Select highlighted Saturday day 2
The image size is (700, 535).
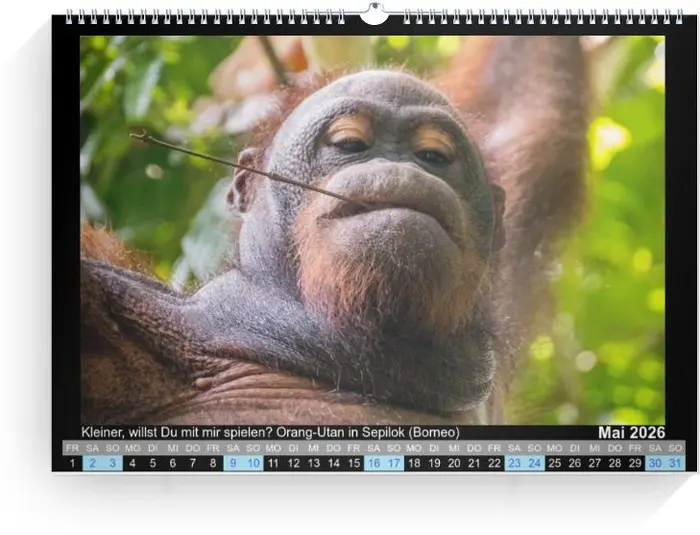(x=92, y=463)
